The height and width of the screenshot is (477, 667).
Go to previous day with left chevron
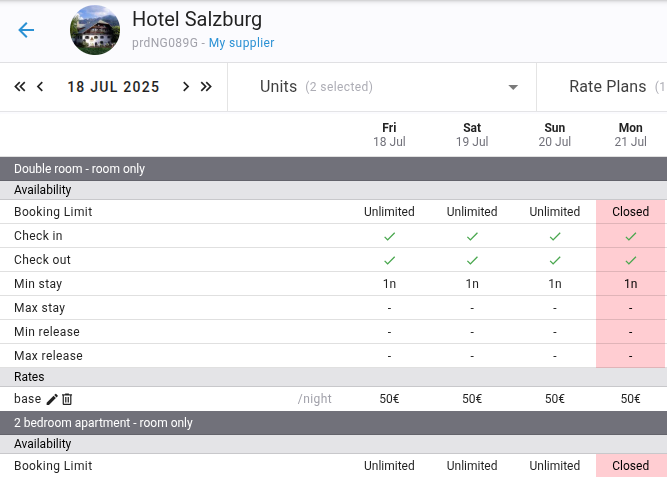40,87
